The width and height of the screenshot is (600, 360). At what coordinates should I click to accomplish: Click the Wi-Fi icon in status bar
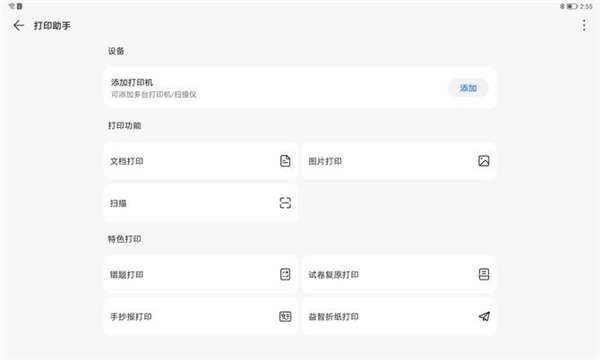pyautogui.click(x=12, y=6)
